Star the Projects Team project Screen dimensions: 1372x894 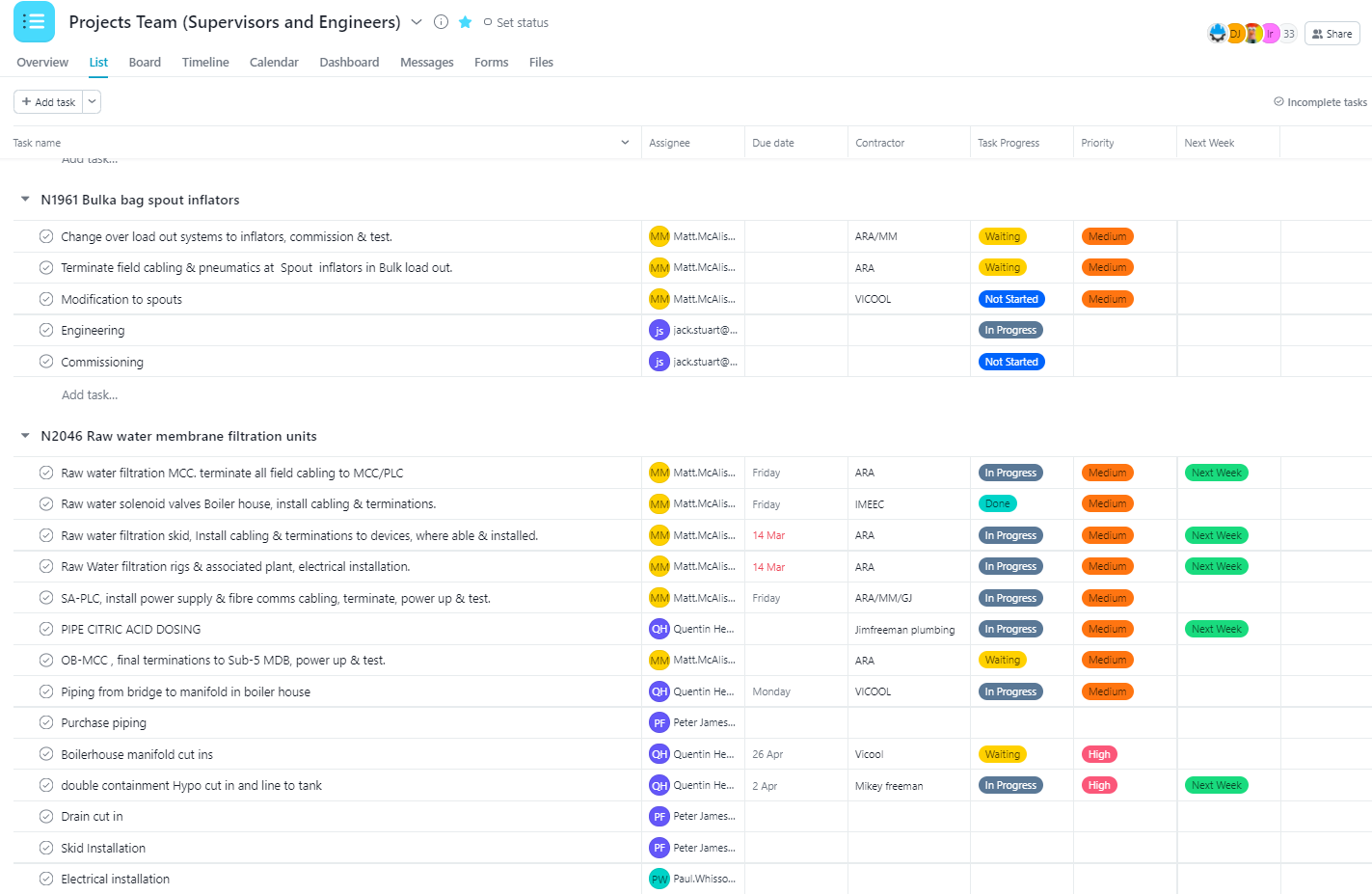click(465, 21)
